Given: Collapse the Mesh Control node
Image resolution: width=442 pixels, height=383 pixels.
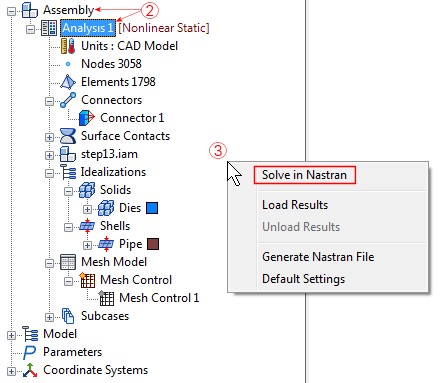Looking at the screenshot, I should 68,281.
